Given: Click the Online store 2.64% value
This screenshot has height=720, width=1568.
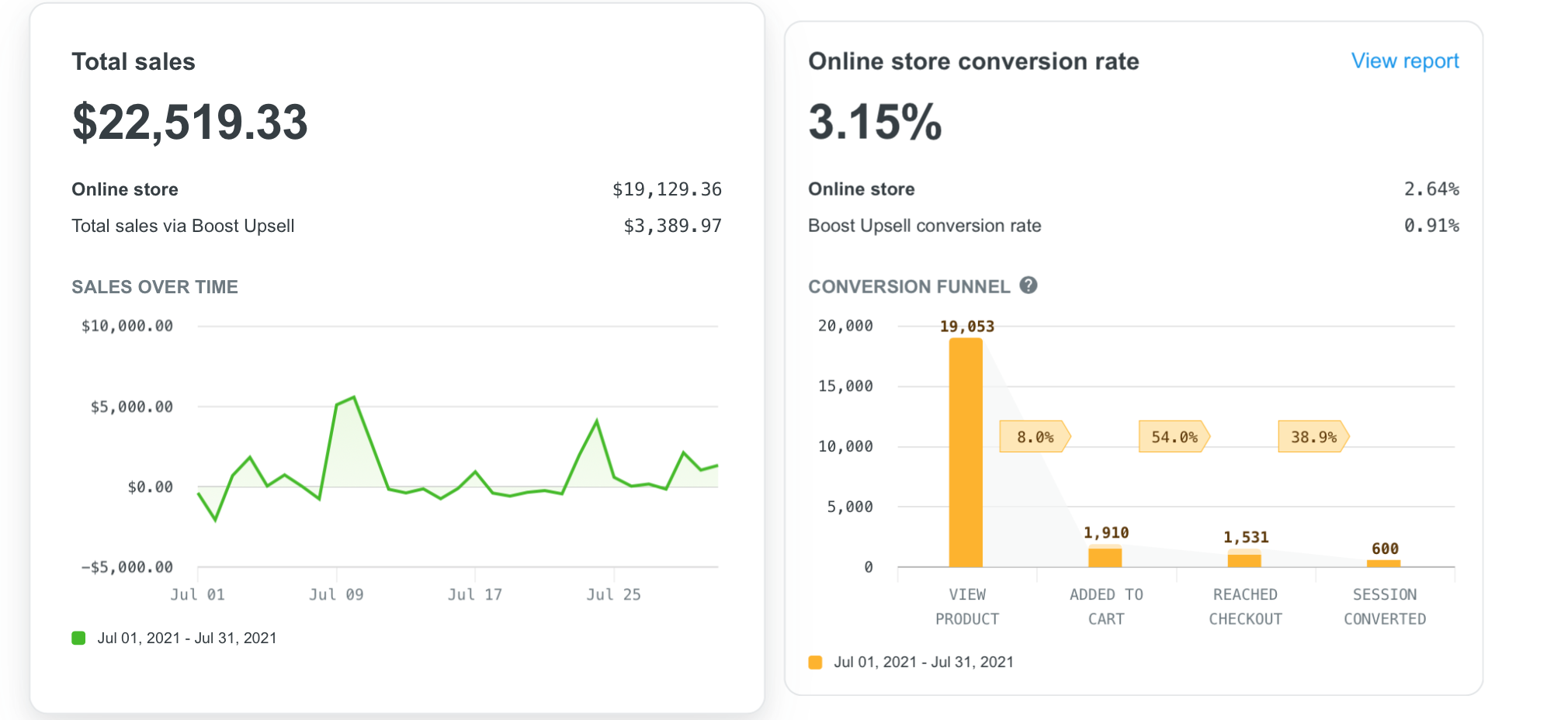Looking at the screenshot, I should (1431, 189).
